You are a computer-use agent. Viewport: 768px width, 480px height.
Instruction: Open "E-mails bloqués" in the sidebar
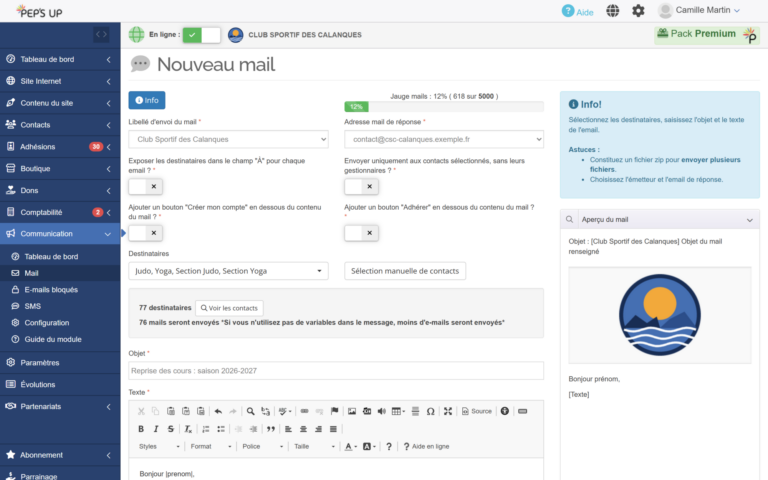(x=51, y=289)
